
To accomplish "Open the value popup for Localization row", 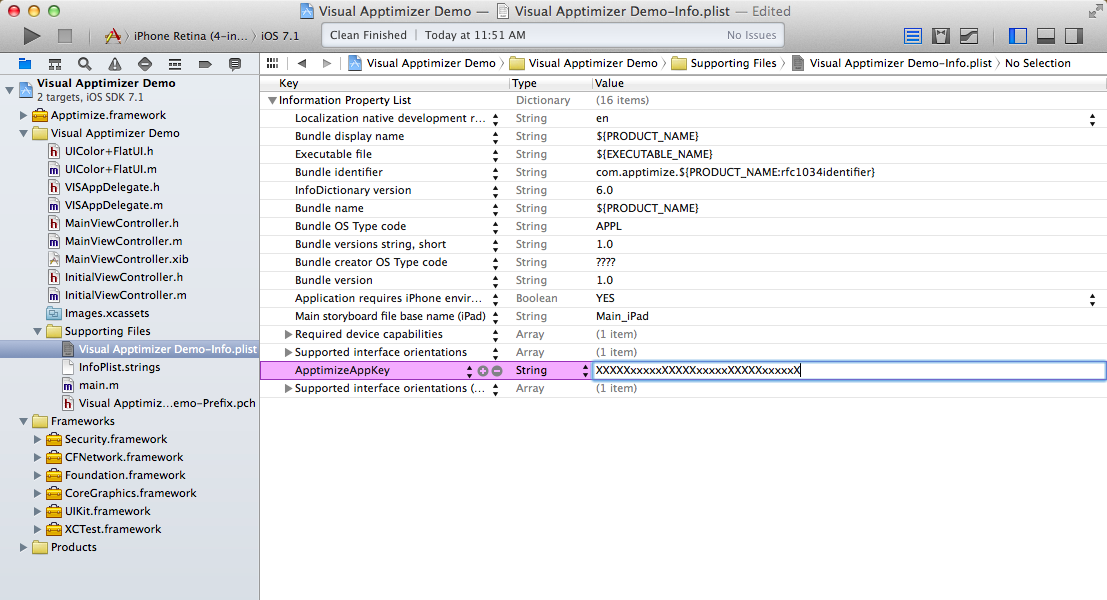I will (1092, 119).
